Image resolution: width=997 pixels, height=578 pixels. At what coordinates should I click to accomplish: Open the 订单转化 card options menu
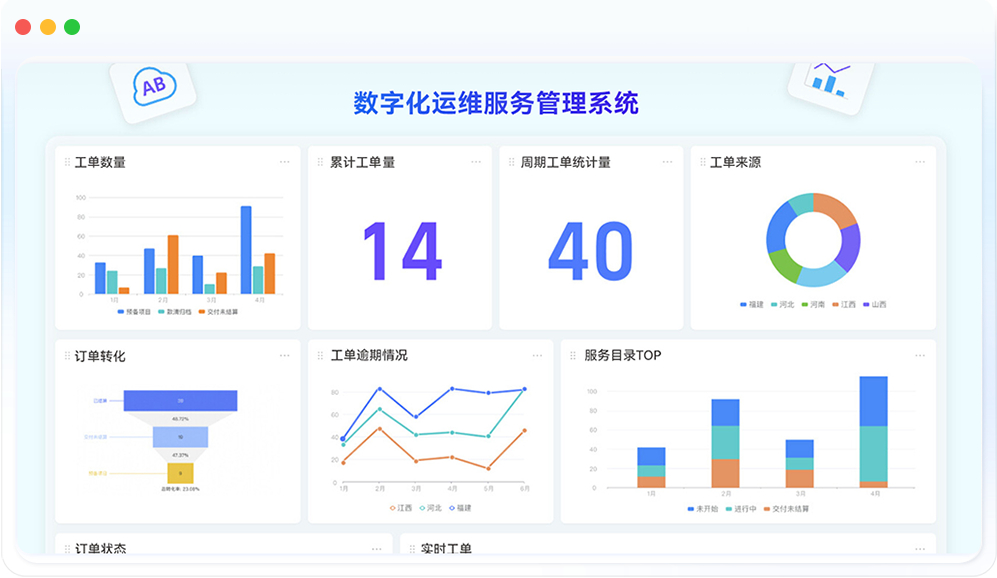tap(284, 355)
